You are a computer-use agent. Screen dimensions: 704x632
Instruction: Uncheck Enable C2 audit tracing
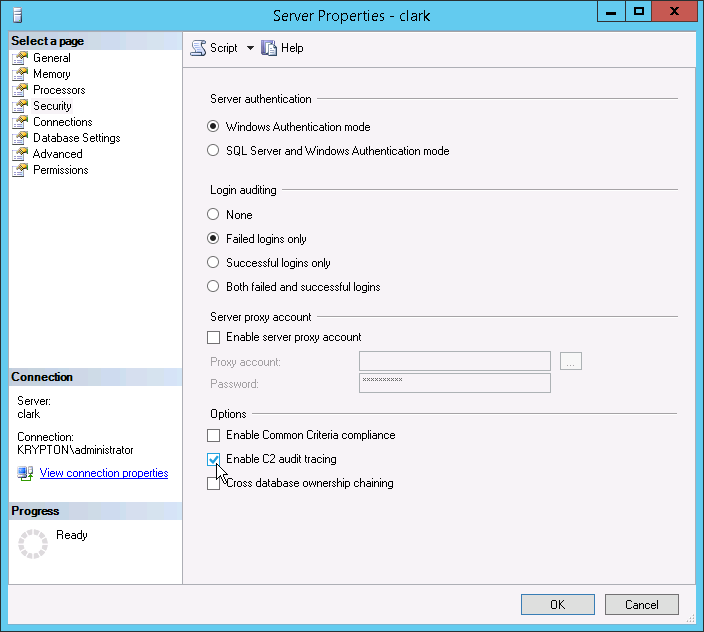(x=214, y=459)
